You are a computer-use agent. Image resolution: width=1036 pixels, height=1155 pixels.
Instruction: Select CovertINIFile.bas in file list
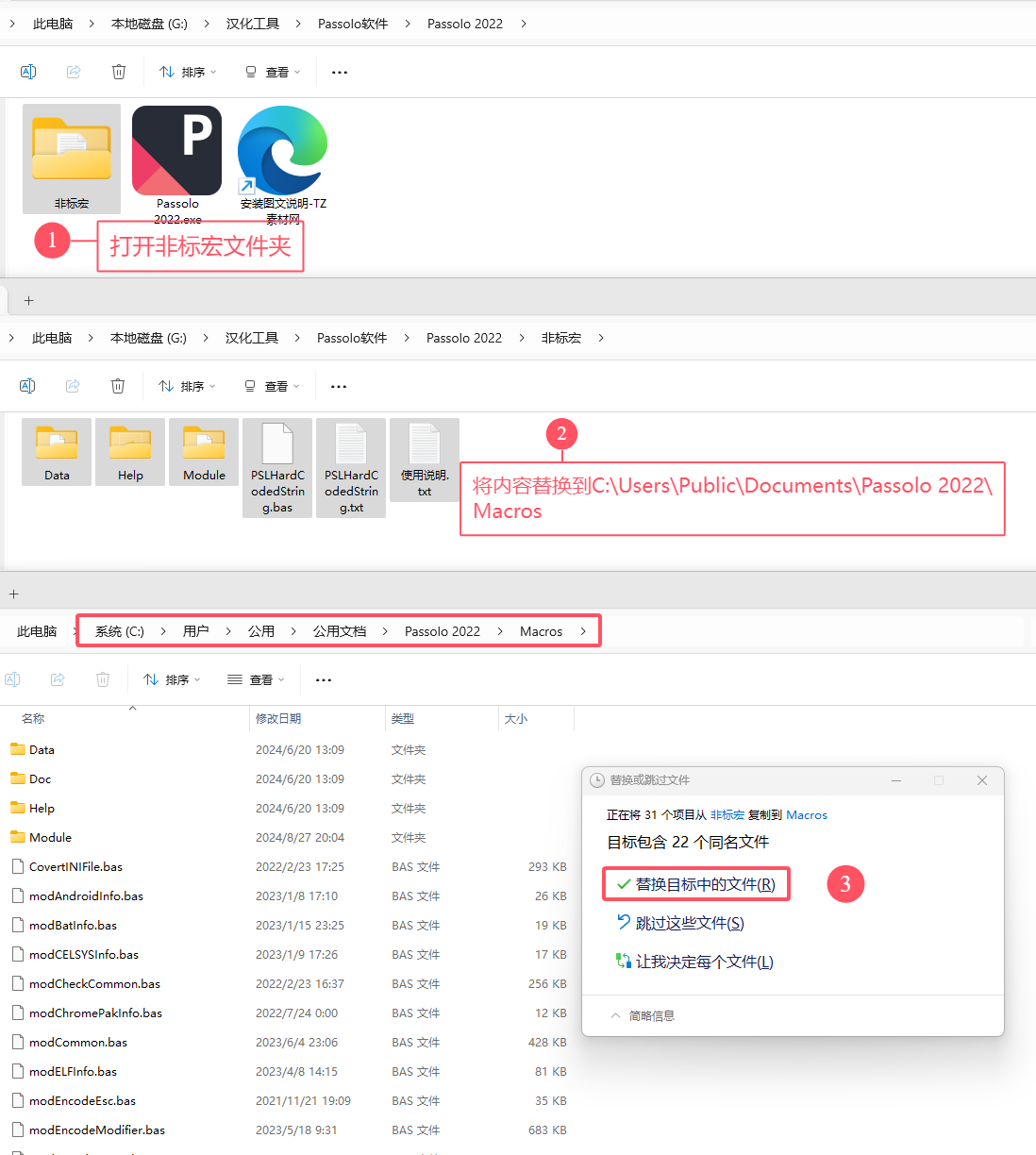click(288, 867)
